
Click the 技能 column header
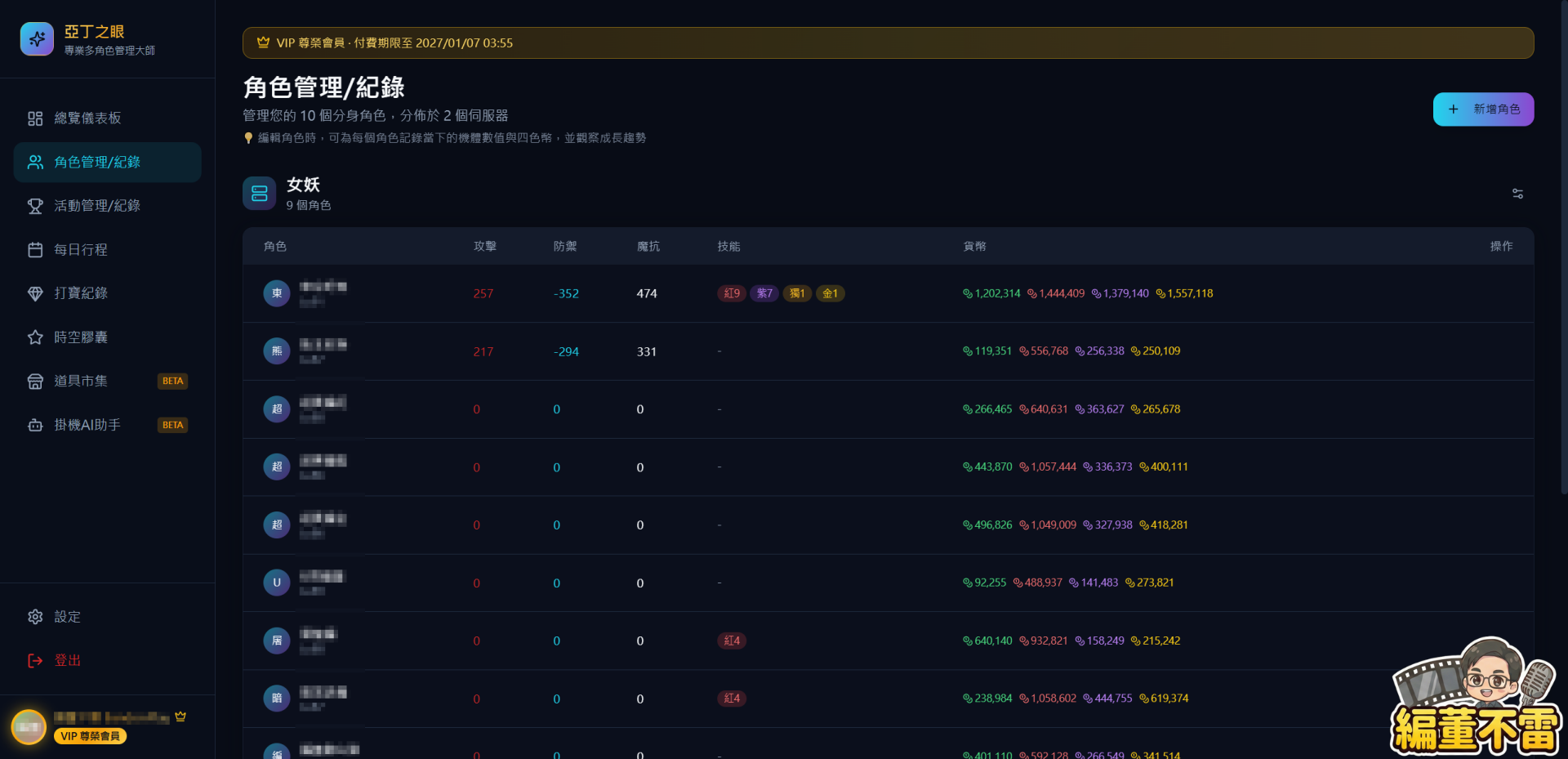pyautogui.click(x=728, y=246)
